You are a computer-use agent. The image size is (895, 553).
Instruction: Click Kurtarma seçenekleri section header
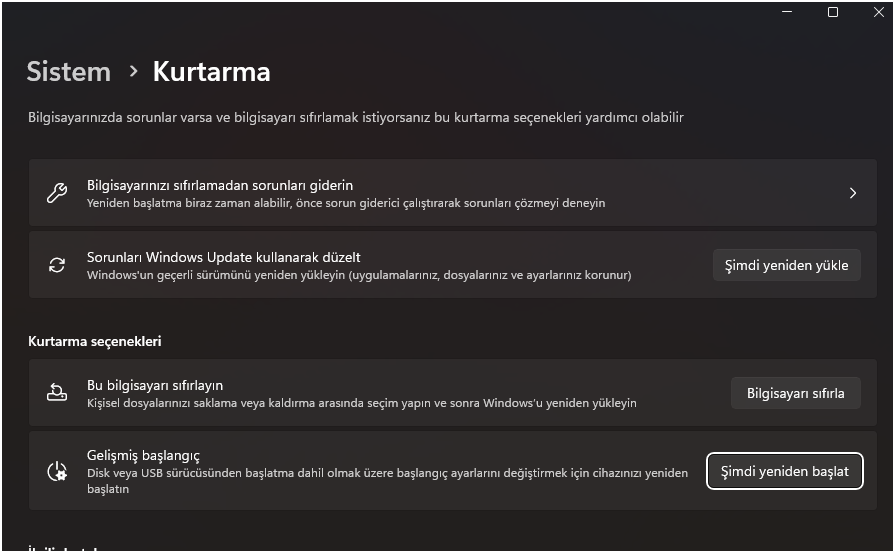click(x=95, y=341)
